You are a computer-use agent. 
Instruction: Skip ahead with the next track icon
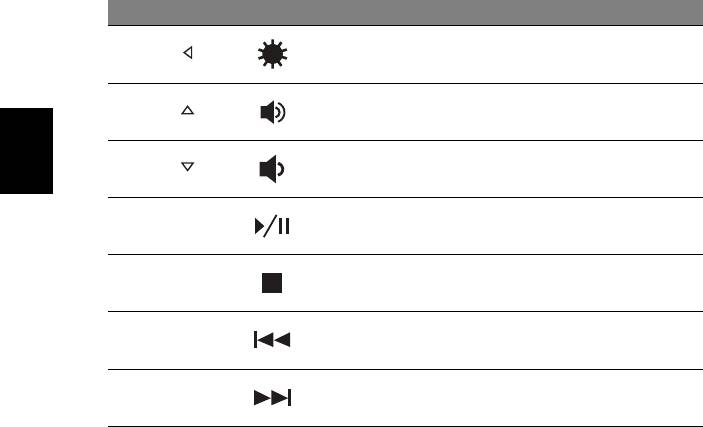(x=272, y=398)
